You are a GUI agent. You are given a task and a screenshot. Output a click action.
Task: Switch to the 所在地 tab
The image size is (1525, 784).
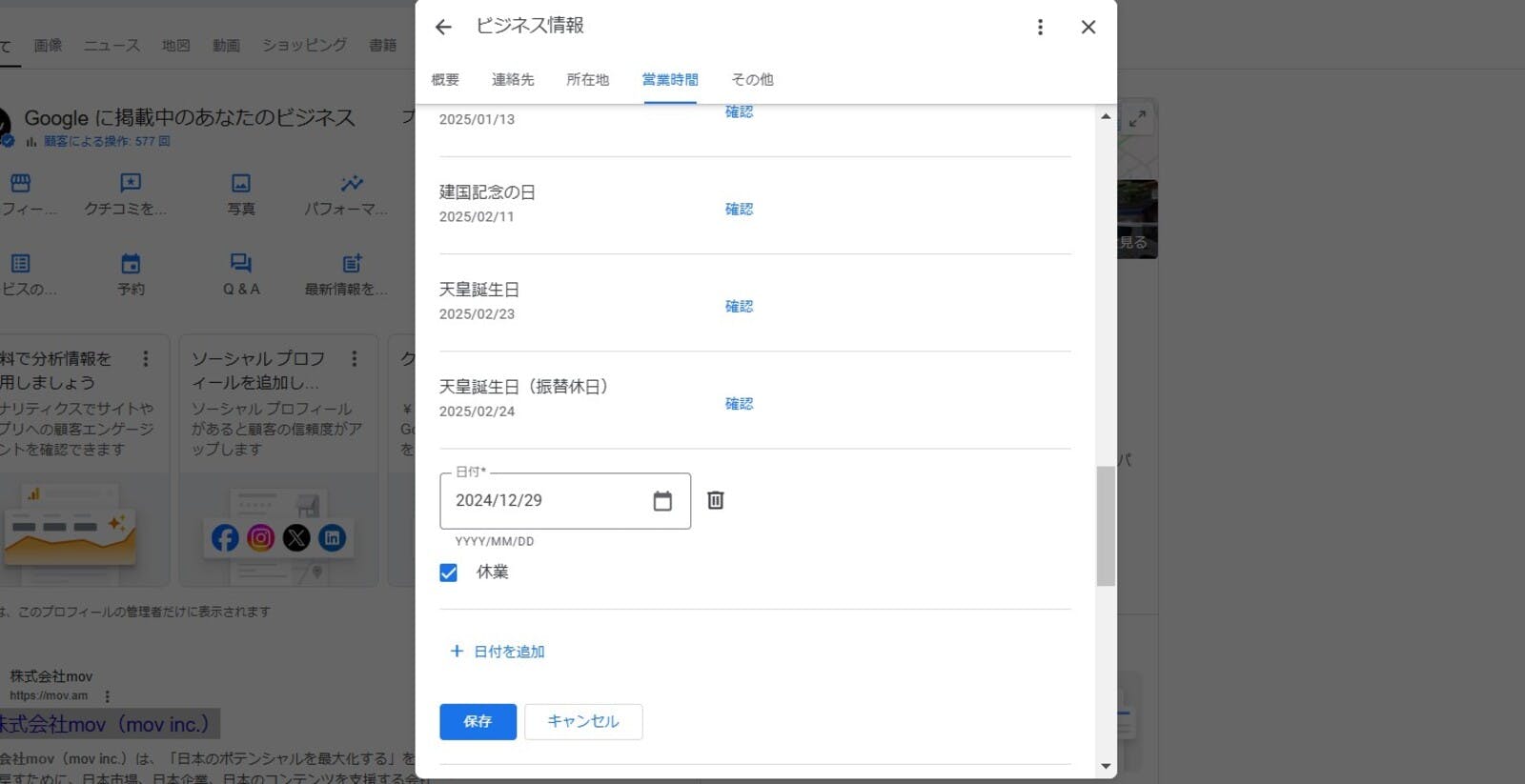point(587,79)
